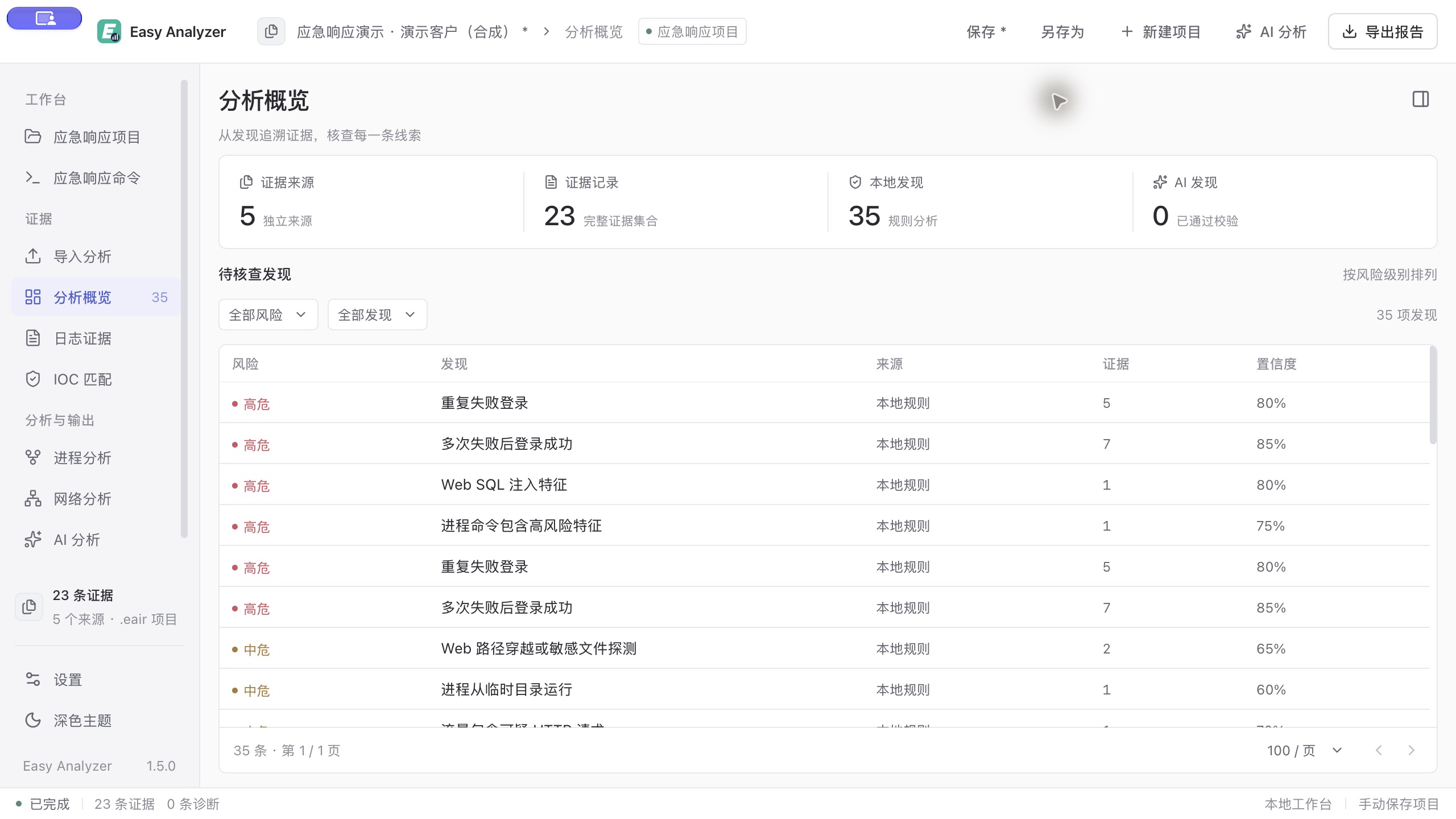Click the findings table vertical scrollbar
The image size is (1456, 819).
pyautogui.click(x=1433, y=395)
